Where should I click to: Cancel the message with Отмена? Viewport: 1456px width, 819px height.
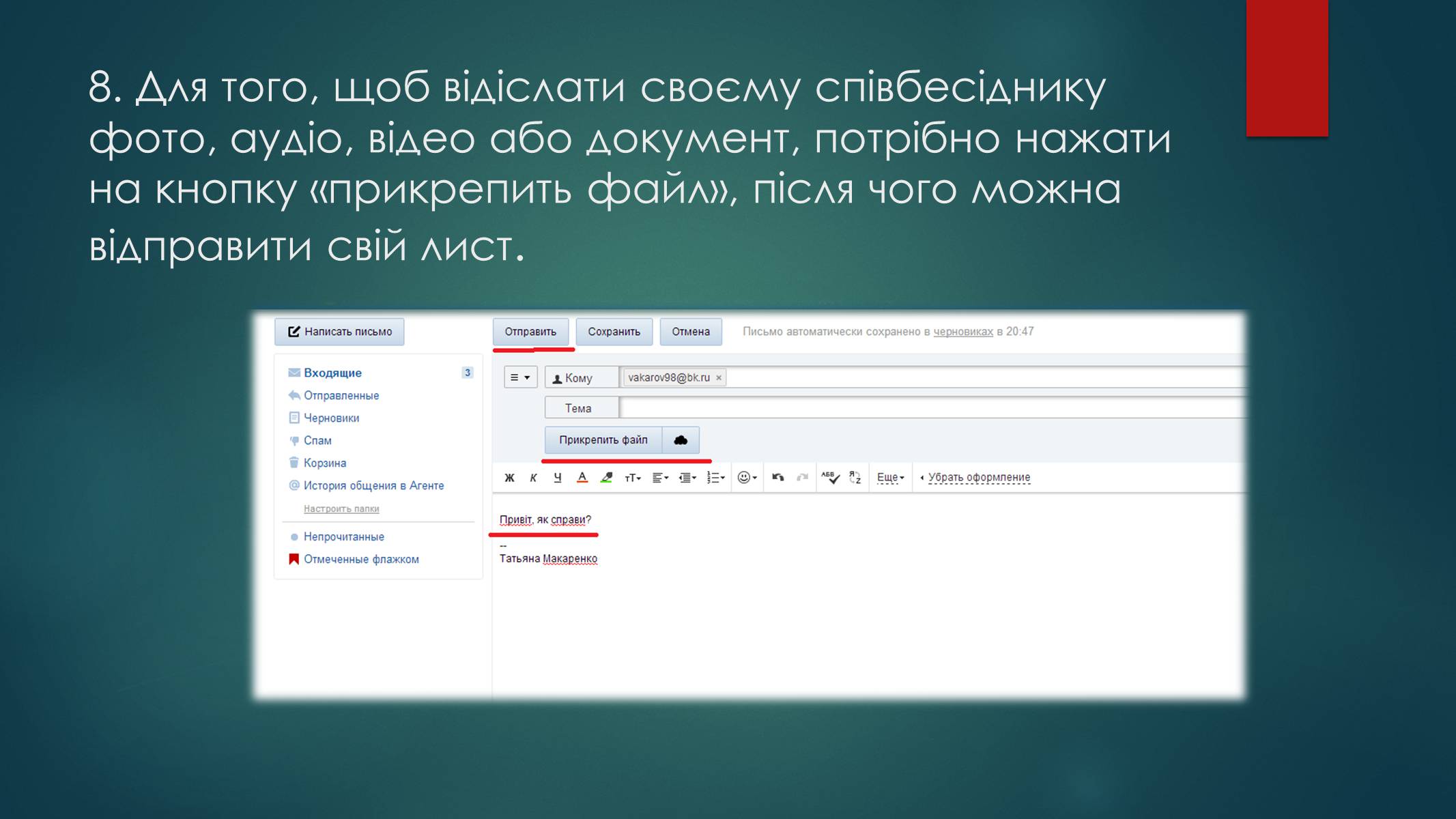pyautogui.click(x=691, y=332)
